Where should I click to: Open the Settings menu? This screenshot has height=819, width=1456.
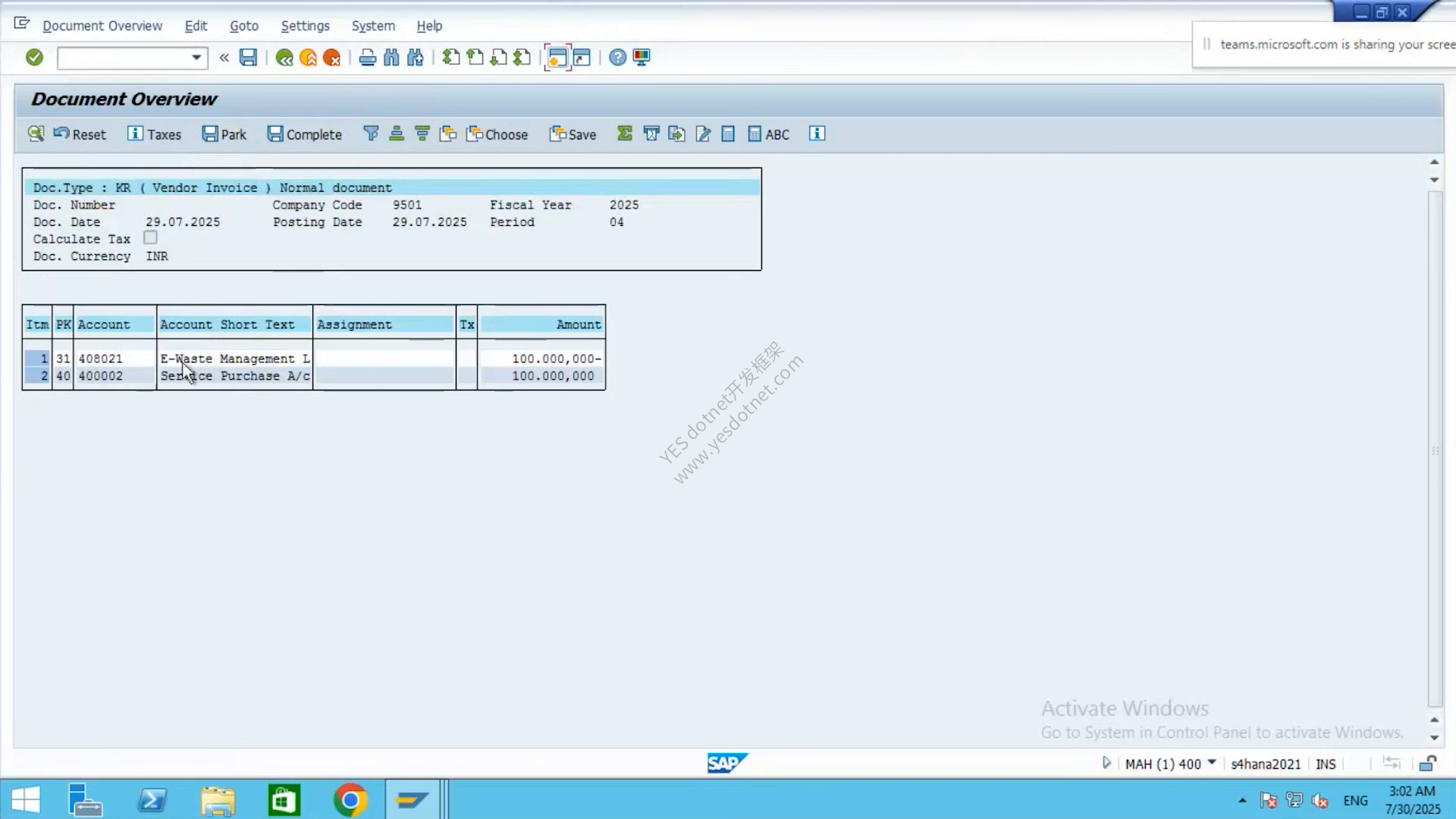(305, 26)
